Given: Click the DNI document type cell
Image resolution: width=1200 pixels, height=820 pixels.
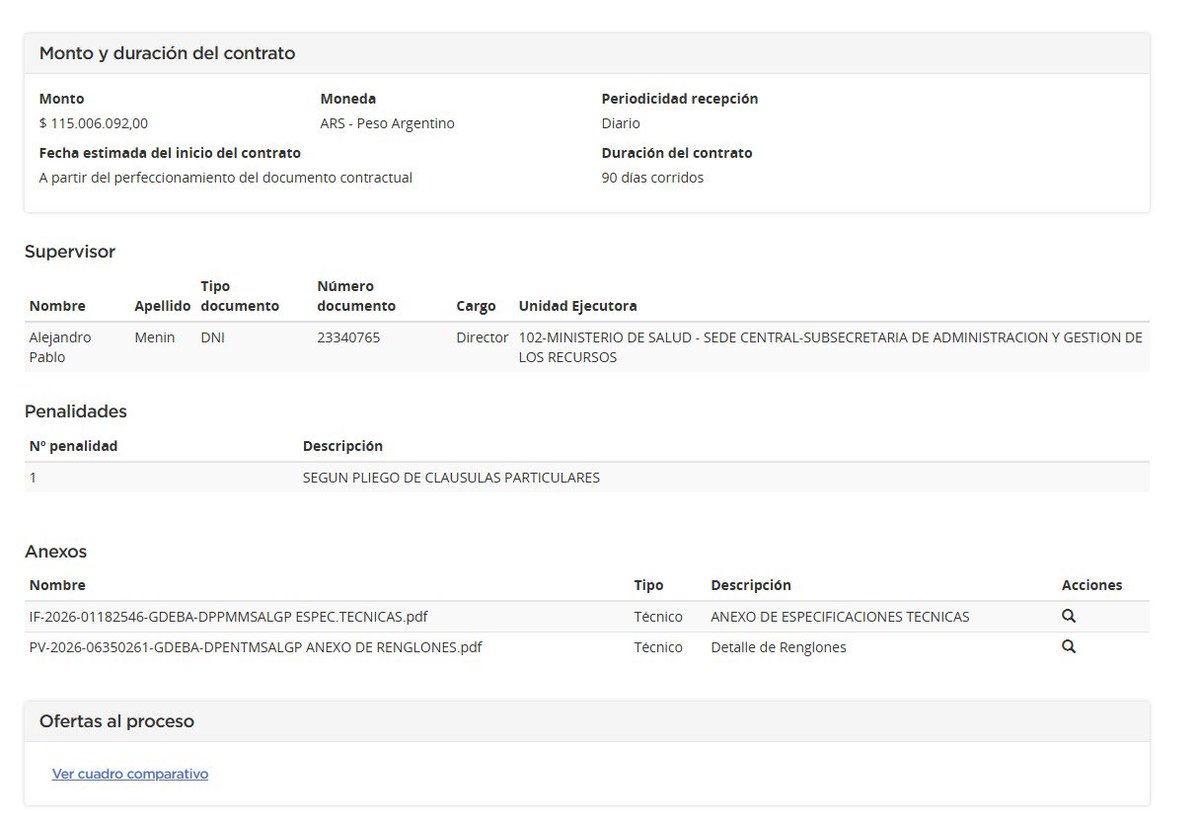Looking at the screenshot, I should (212, 338).
